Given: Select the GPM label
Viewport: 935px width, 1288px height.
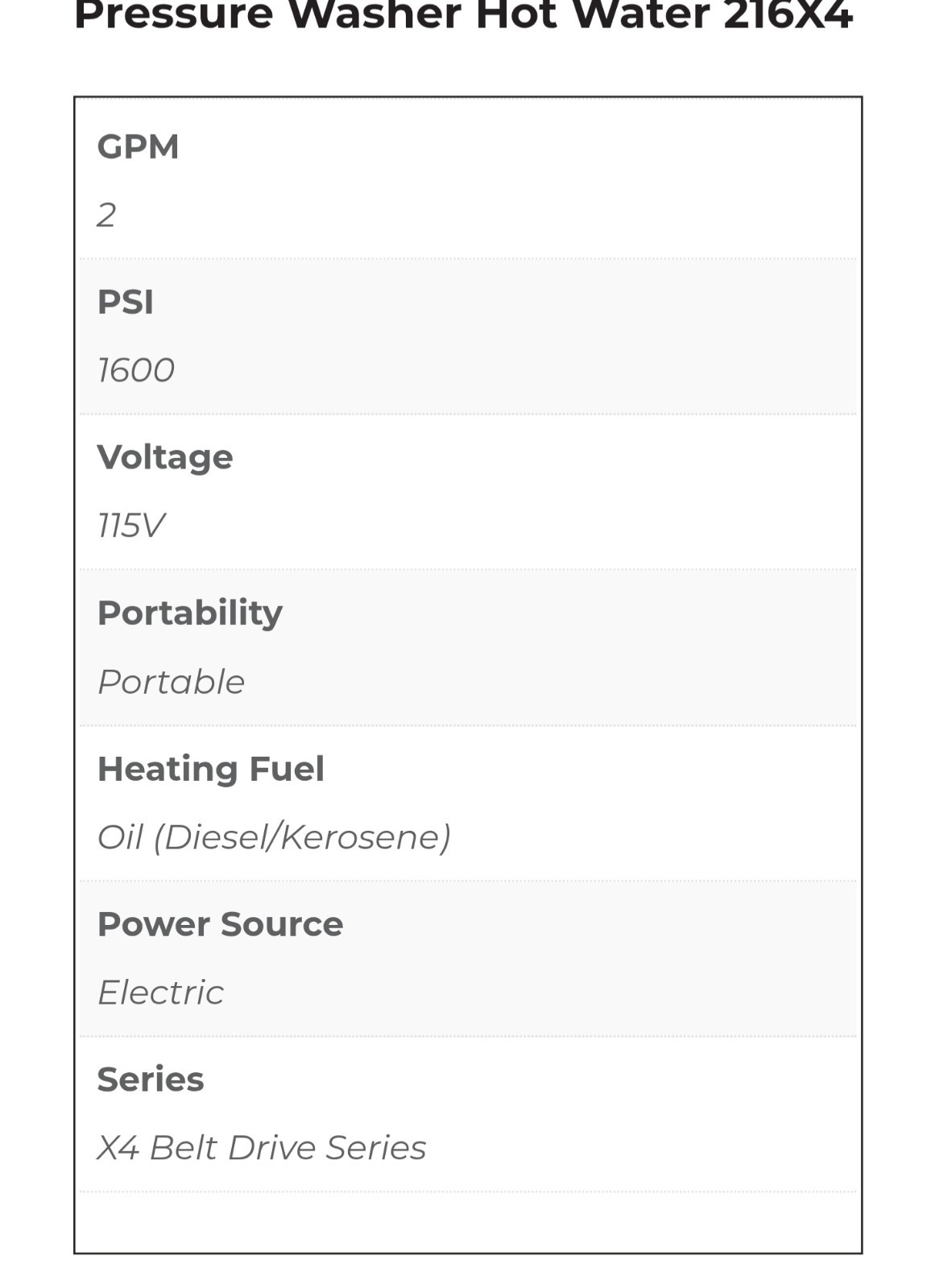Looking at the screenshot, I should pyautogui.click(x=138, y=147).
